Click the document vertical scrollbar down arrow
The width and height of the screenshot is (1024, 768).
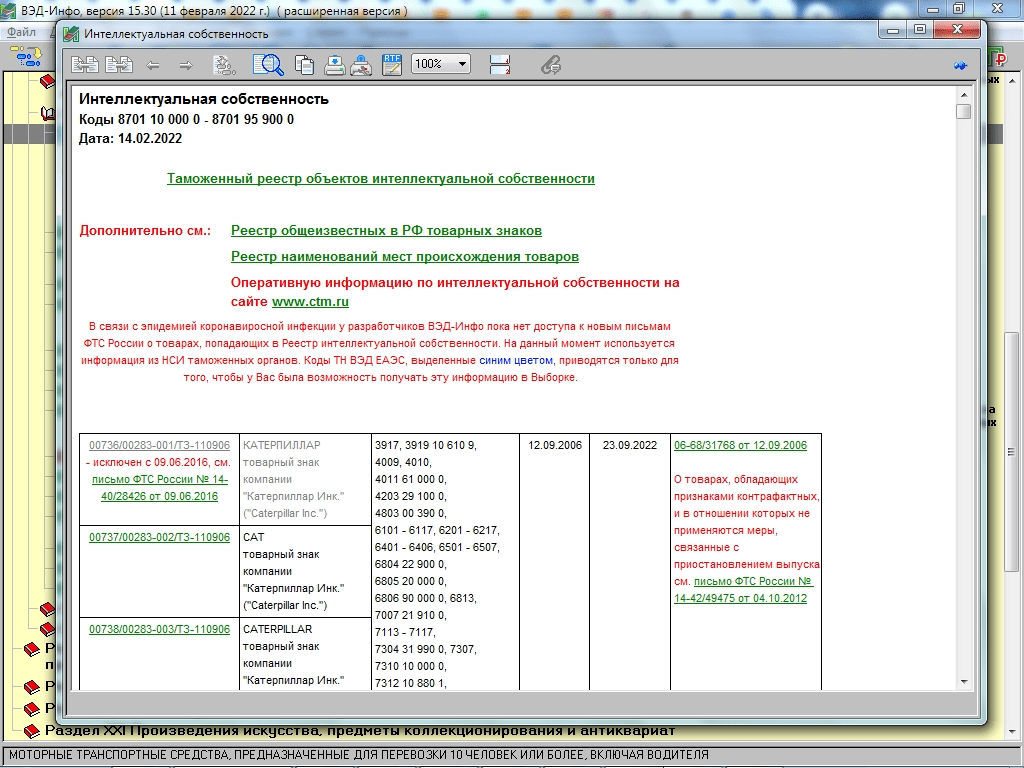964,682
